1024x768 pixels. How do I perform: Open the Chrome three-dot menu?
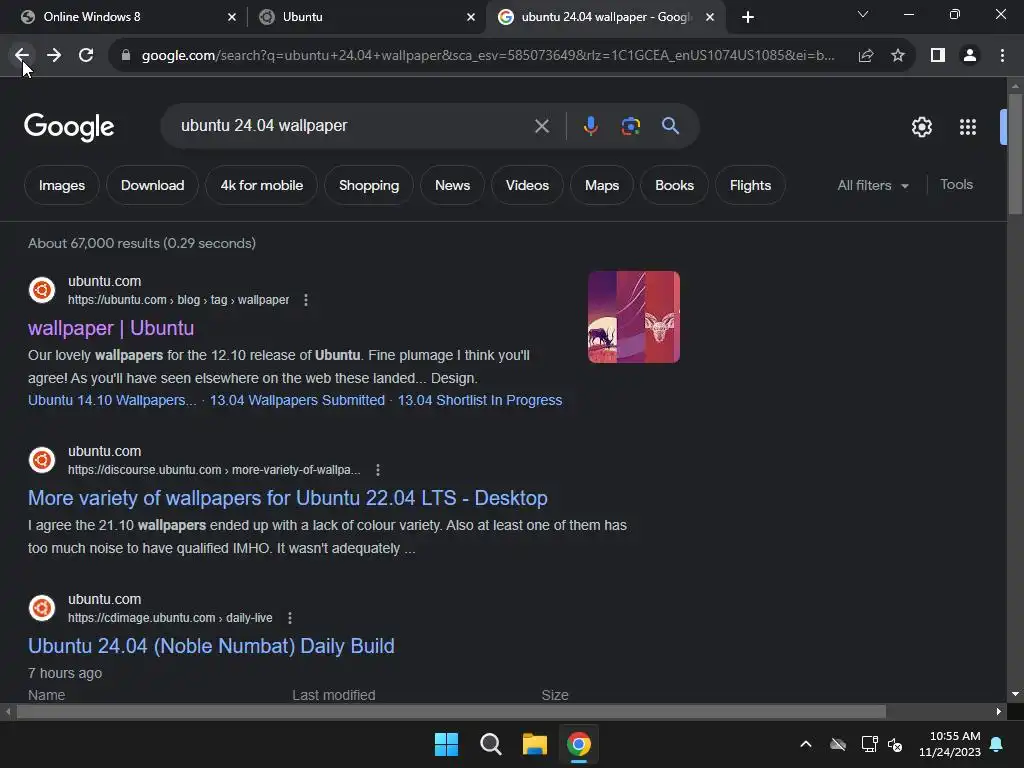coord(1002,56)
